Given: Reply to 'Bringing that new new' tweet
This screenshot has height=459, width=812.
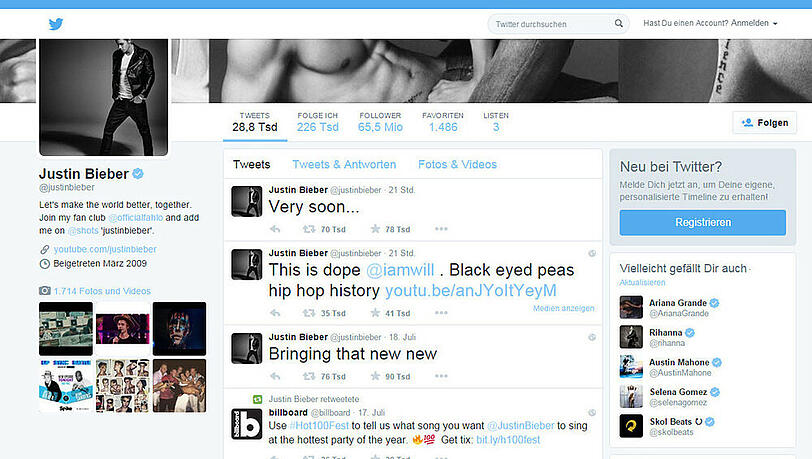Looking at the screenshot, I should (275, 376).
